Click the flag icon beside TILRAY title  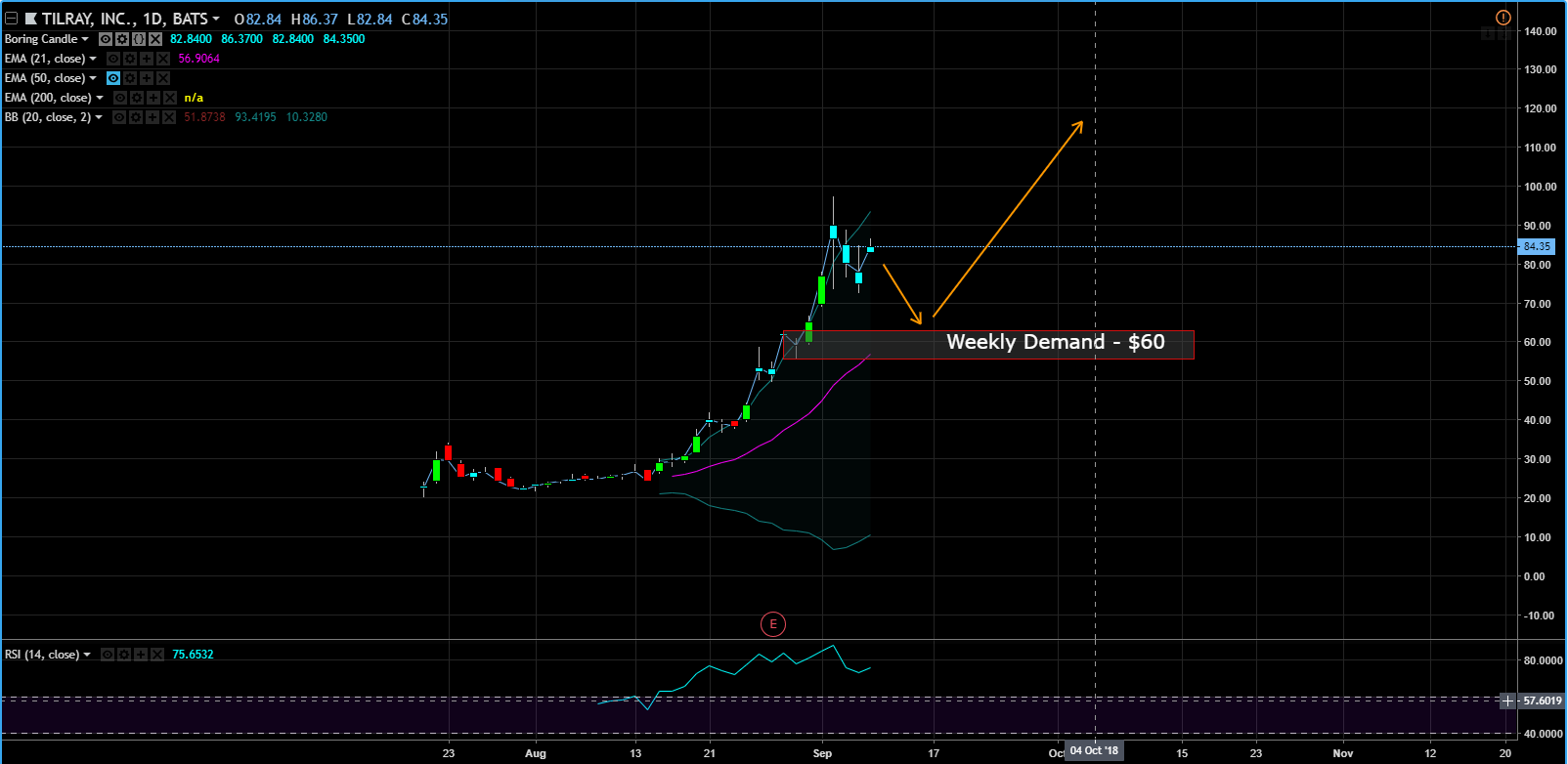tap(31, 19)
